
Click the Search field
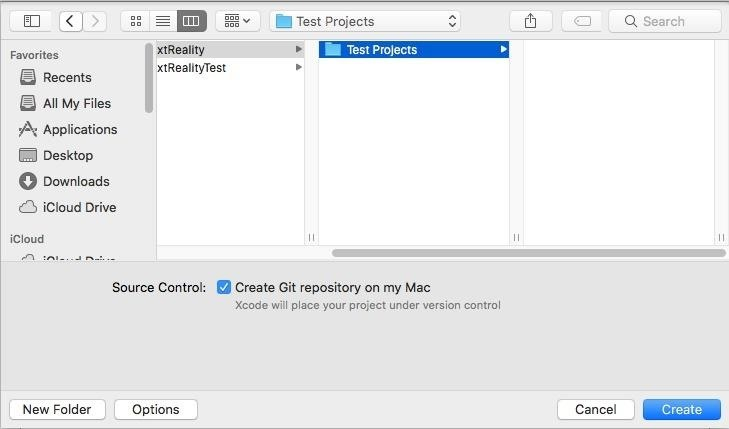665,20
